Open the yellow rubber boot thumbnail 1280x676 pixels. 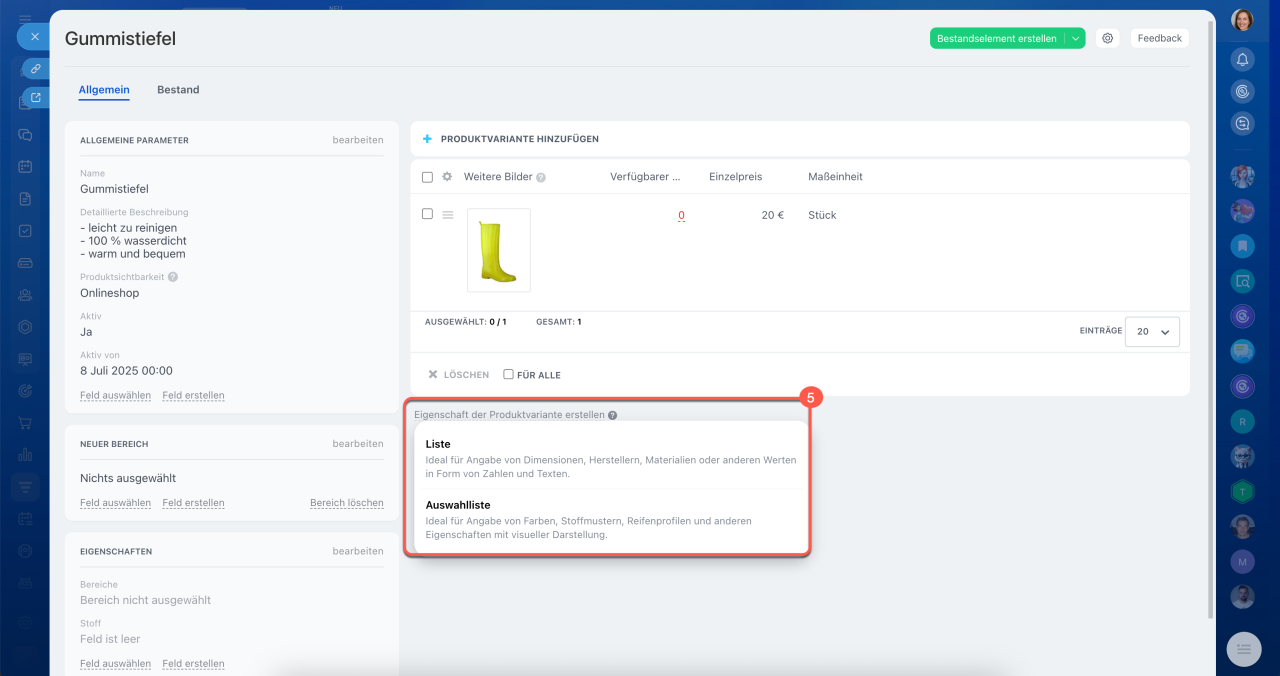[498, 251]
